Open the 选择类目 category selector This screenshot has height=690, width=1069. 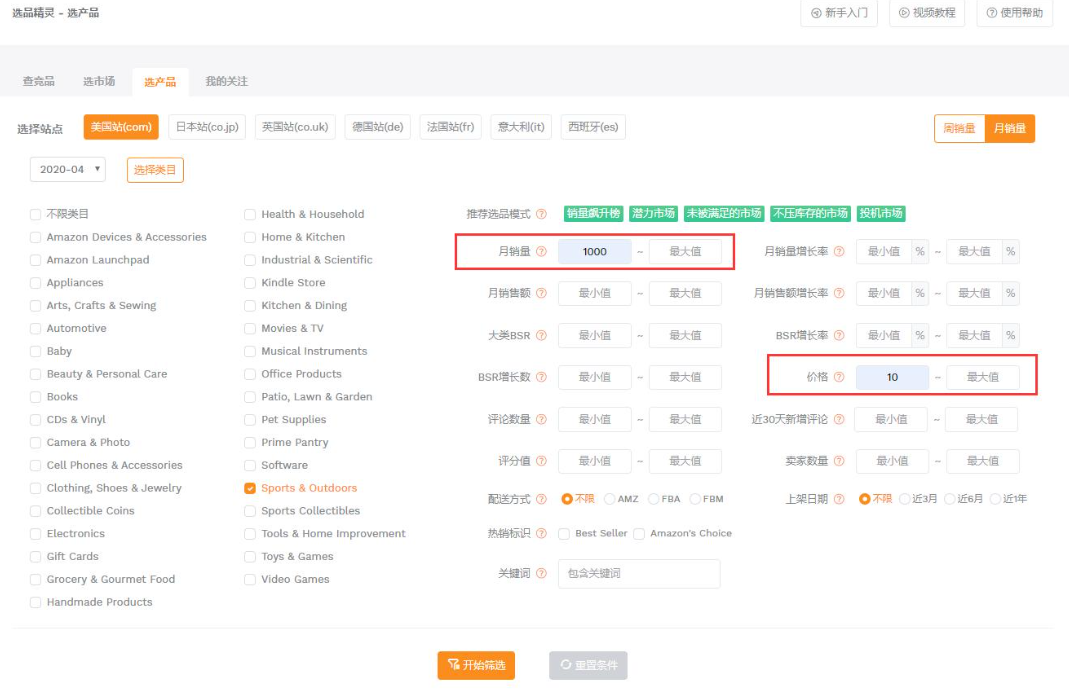(155, 170)
